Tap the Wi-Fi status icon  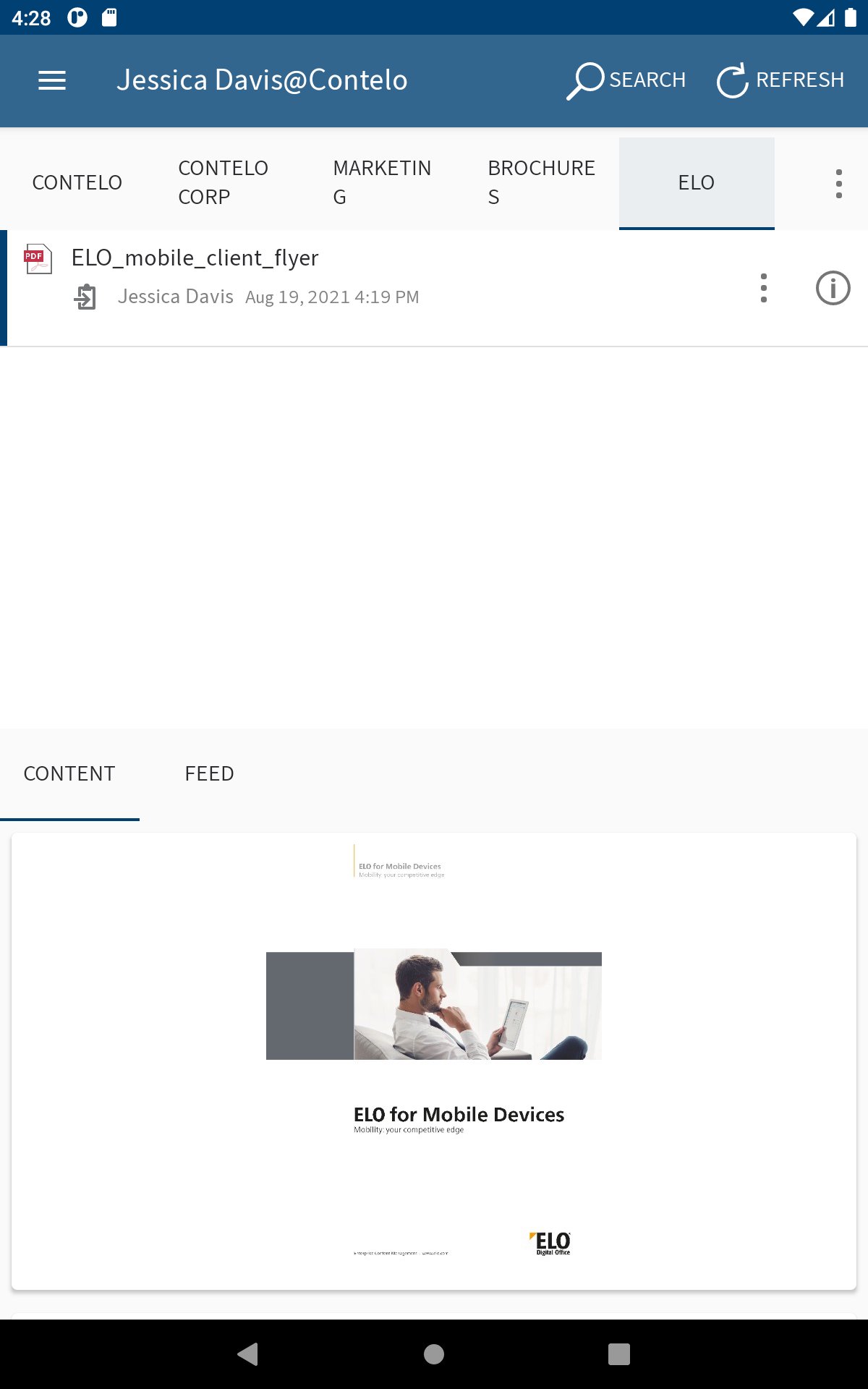[803, 17]
